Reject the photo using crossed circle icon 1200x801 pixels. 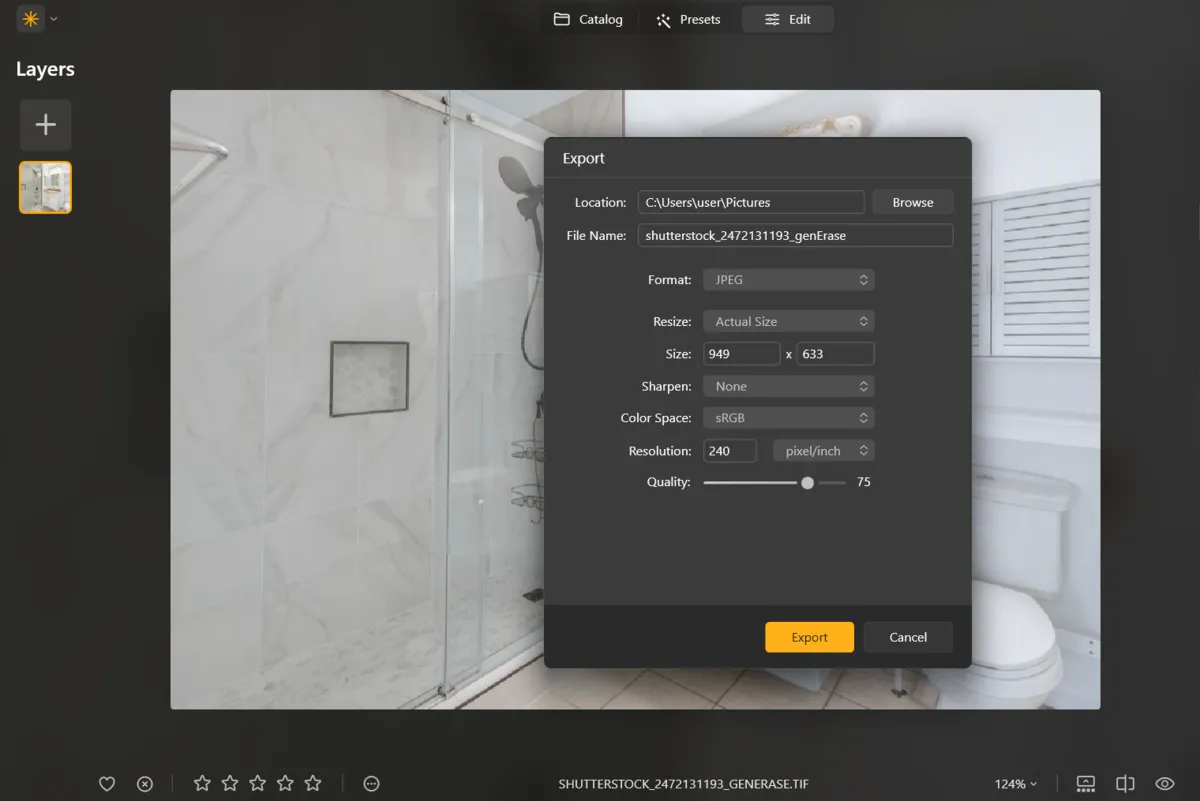[145, 783]
